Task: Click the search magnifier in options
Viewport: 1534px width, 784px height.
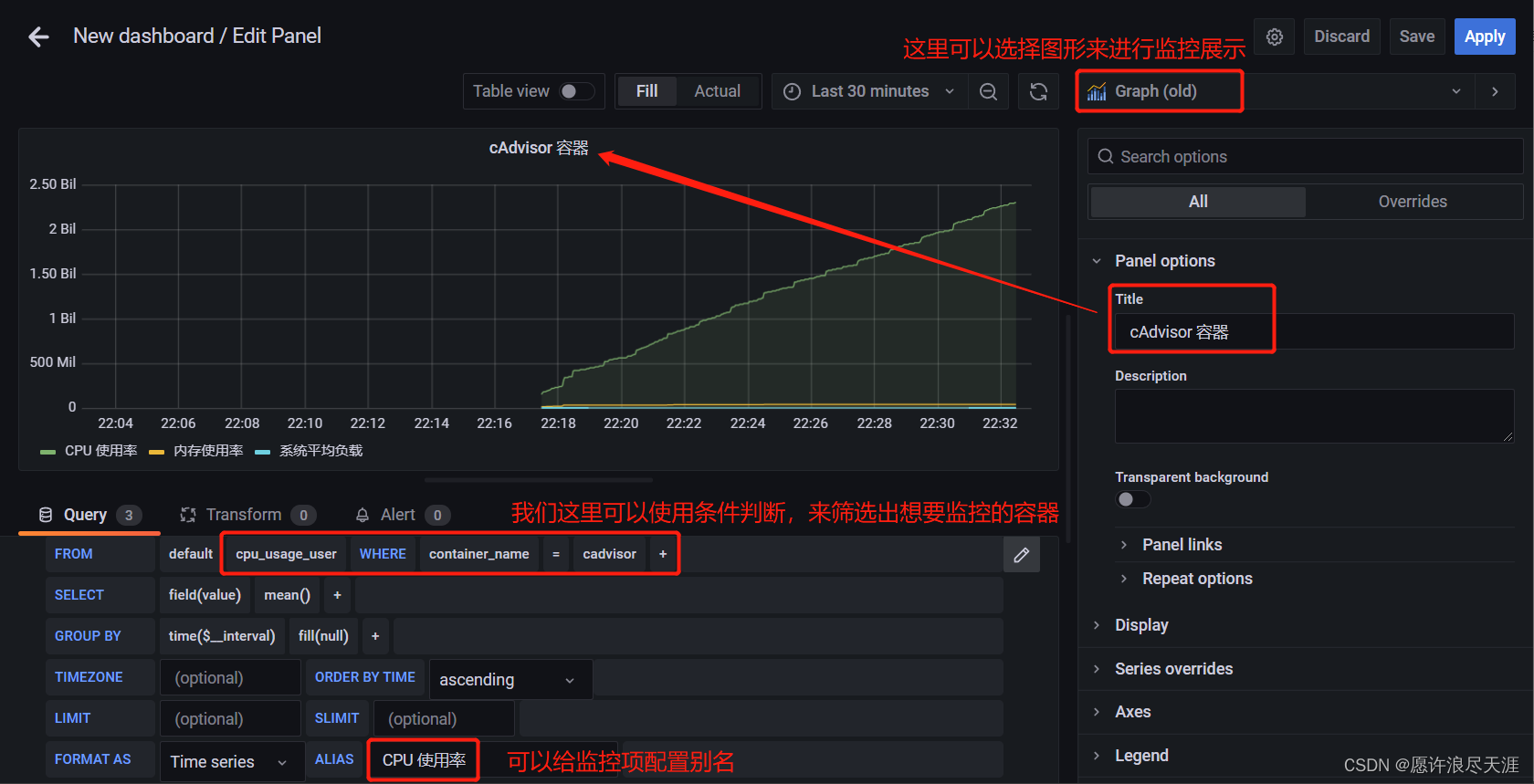Action: 1106,156
